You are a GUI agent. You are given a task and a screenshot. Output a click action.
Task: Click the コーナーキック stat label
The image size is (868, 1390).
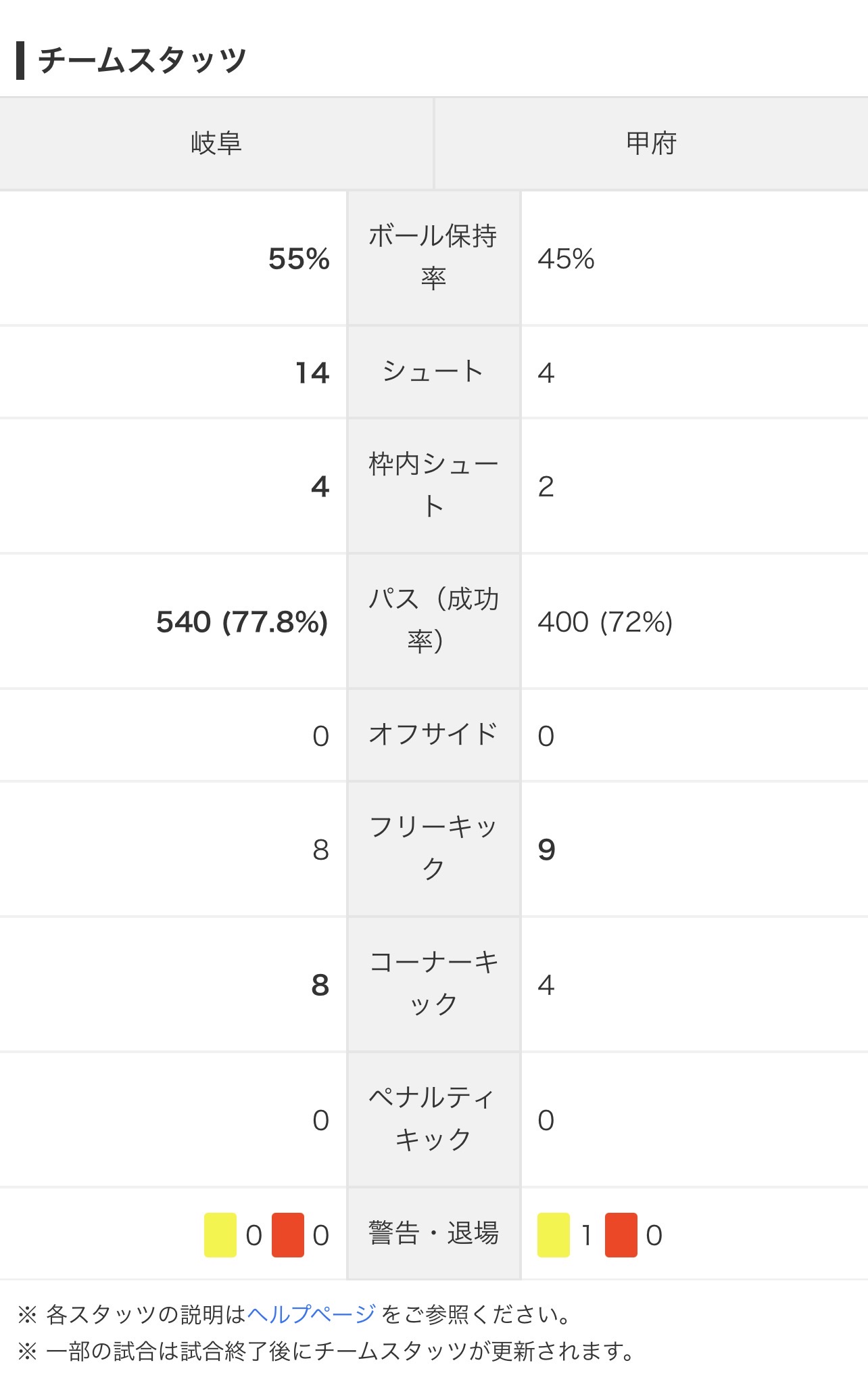433,983
